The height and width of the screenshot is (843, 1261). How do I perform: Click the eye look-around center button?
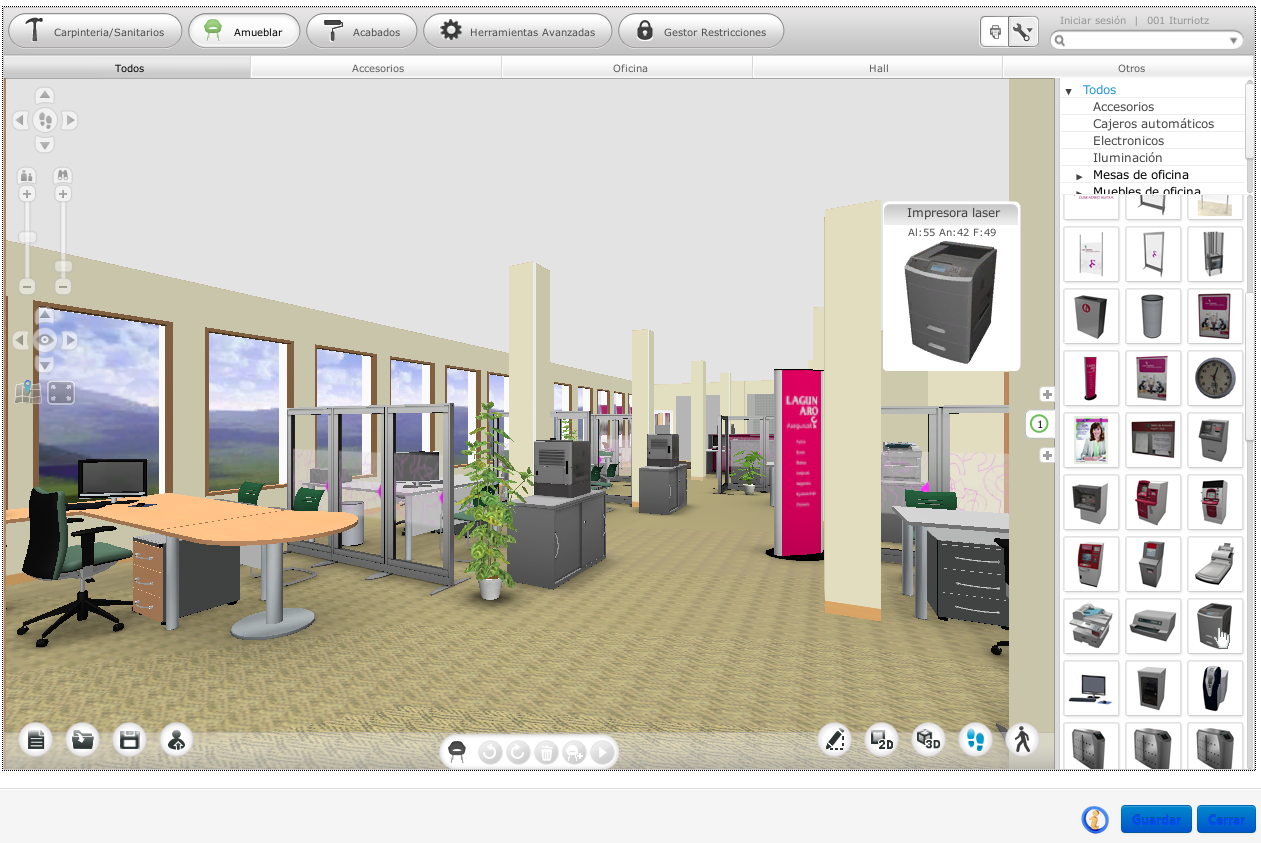click(x=45, y=341)
